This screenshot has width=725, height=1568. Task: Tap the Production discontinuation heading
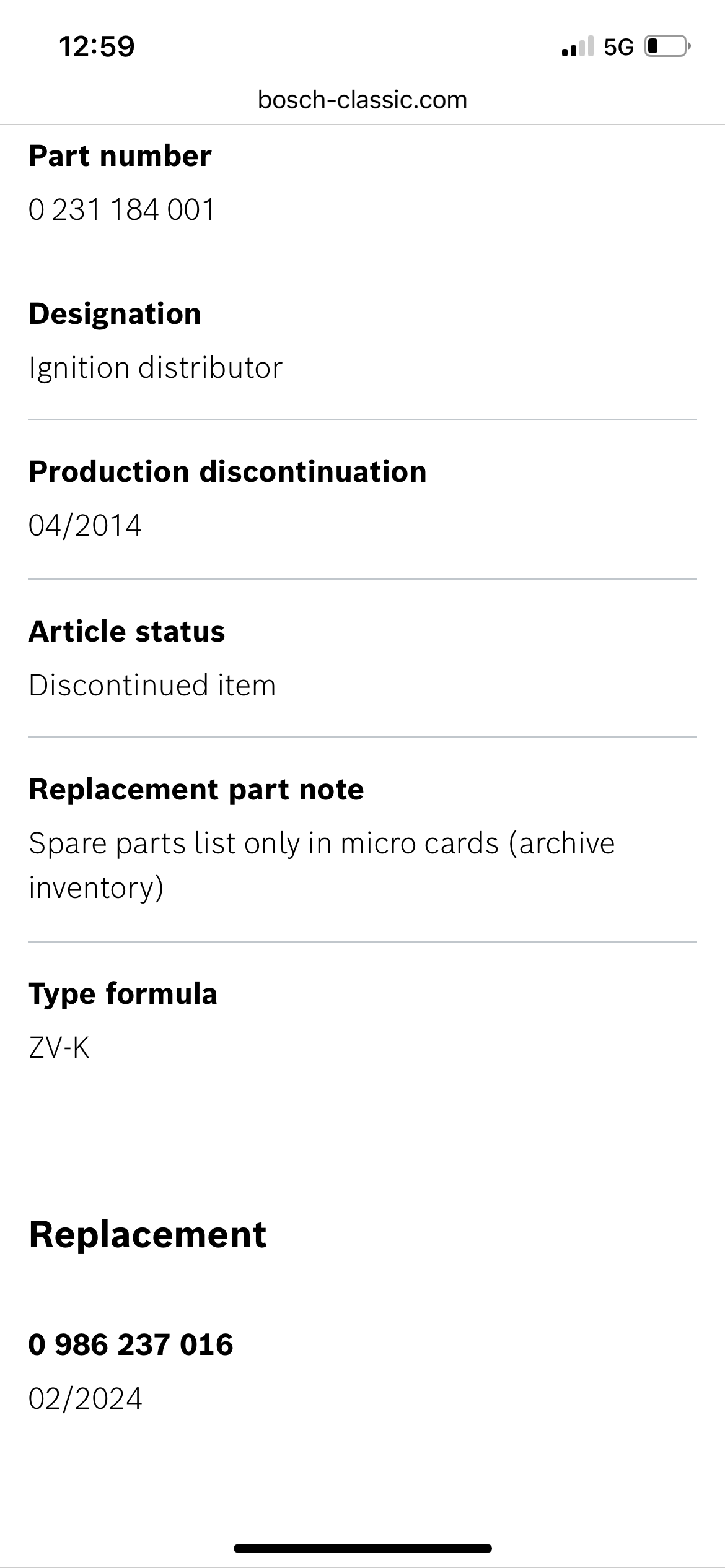(x=227, y=471)
